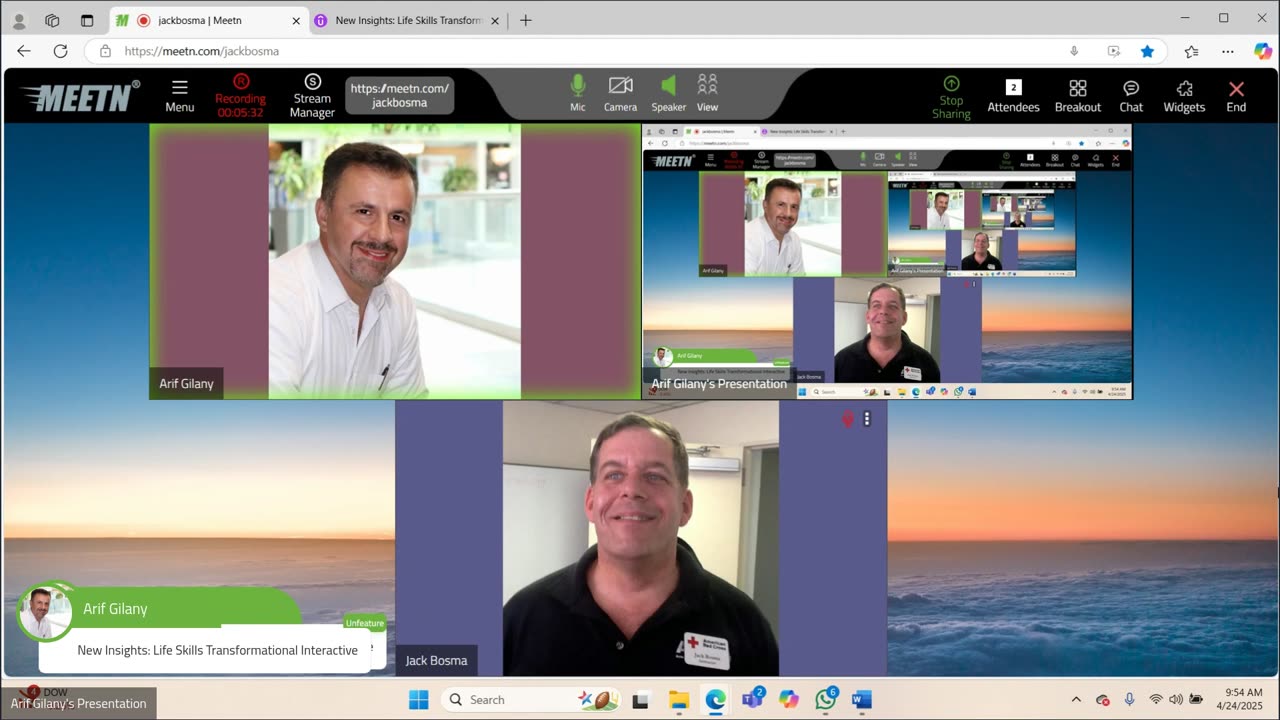Click the microphone permission icon in address bar

point(1074,51)
